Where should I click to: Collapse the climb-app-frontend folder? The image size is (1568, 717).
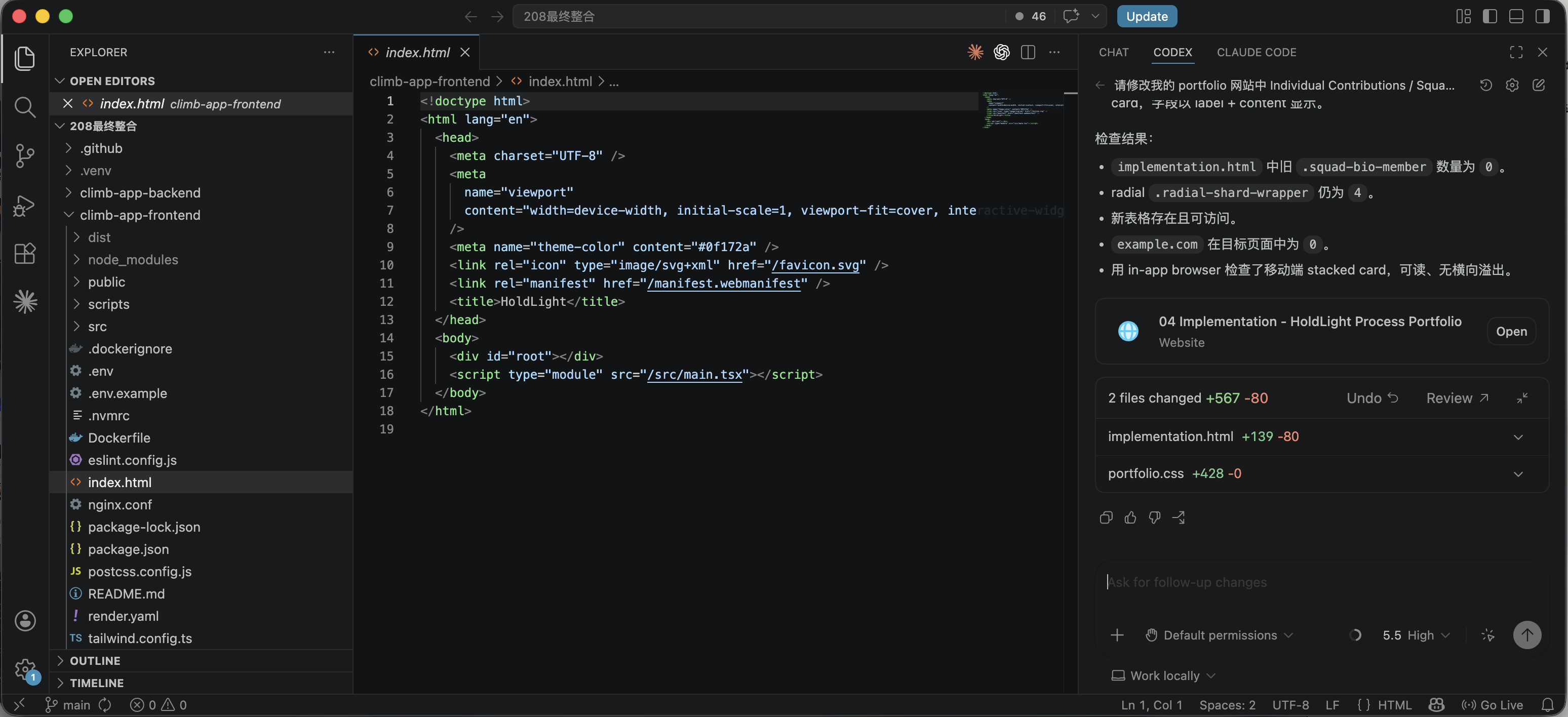(x=201, y=215)
